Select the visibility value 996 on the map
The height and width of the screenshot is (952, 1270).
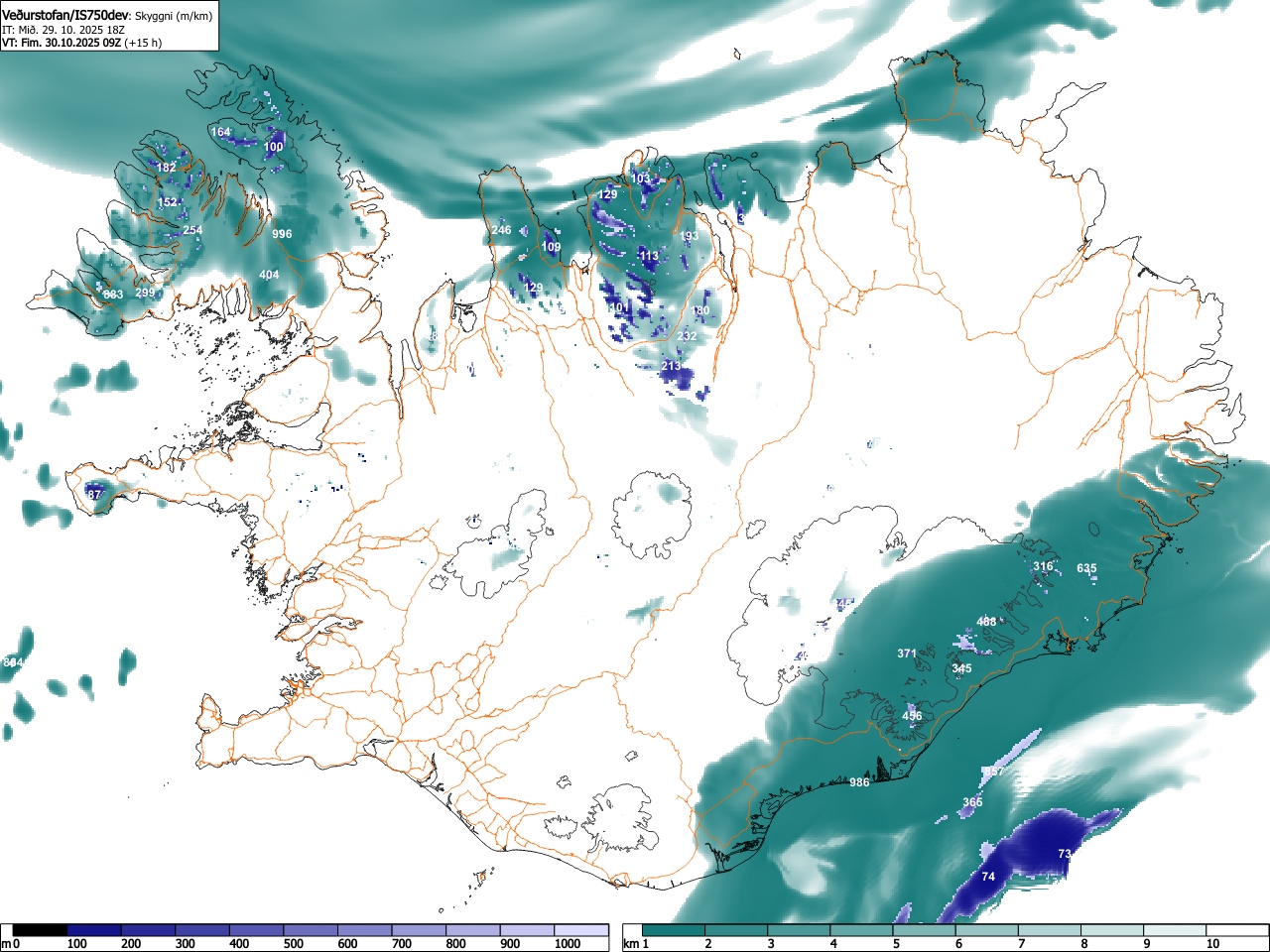282,234
